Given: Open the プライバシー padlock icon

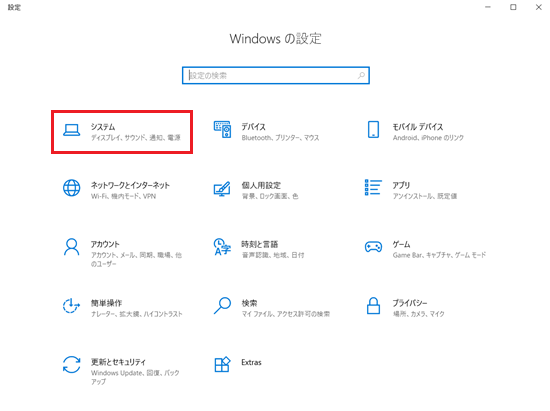Looking at the screenshot, I should [x=373, y=305].
